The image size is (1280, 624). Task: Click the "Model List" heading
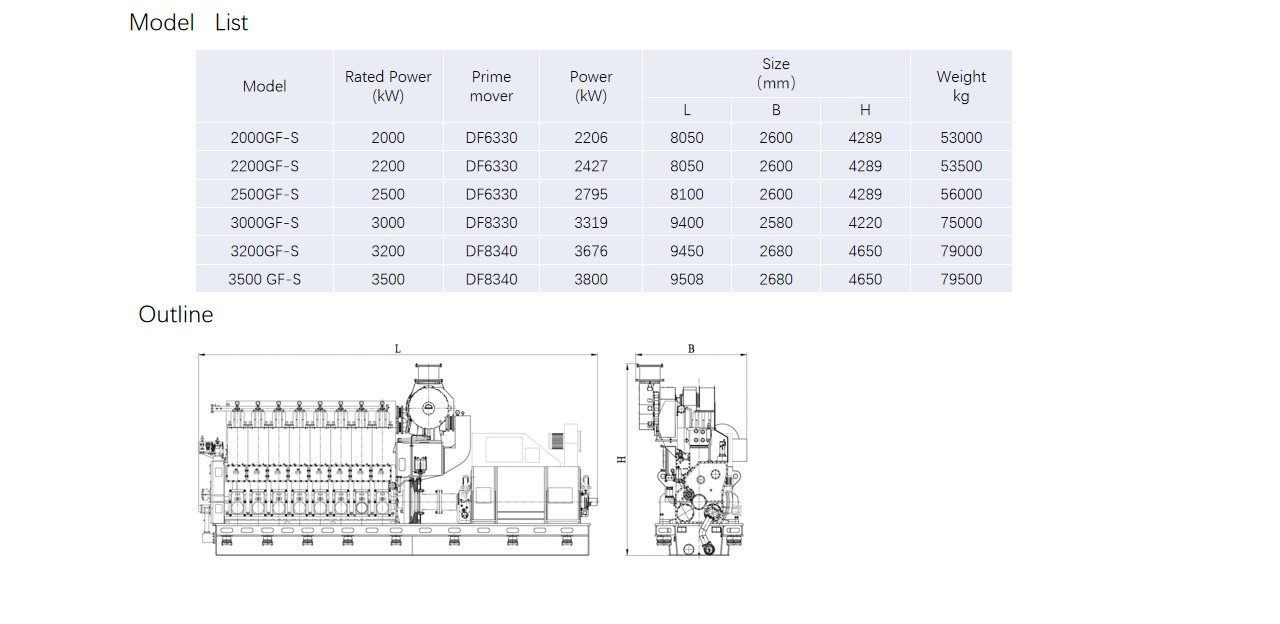point(188,22)
